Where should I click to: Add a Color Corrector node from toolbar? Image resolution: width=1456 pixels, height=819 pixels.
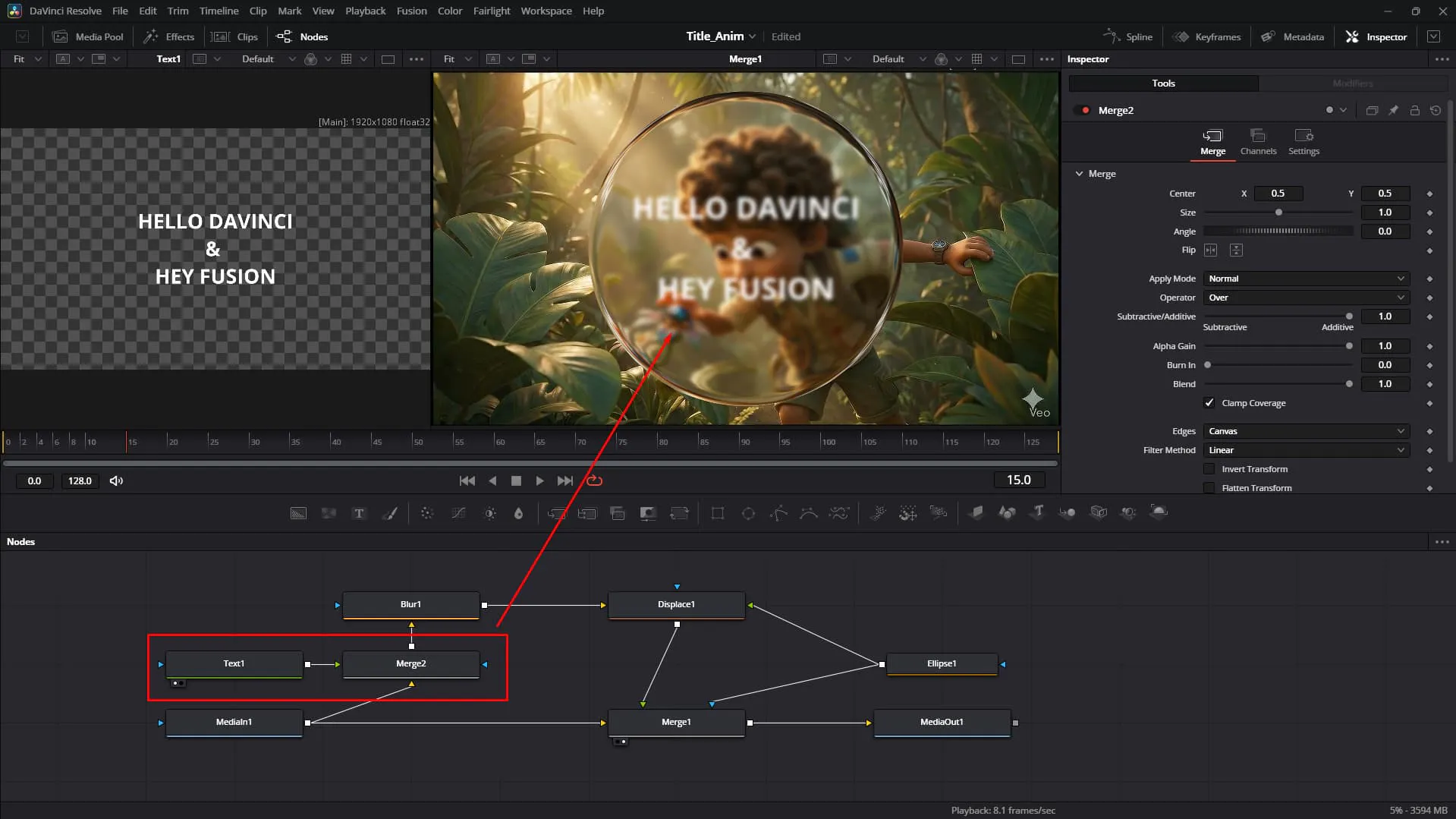tap(427, 513)
